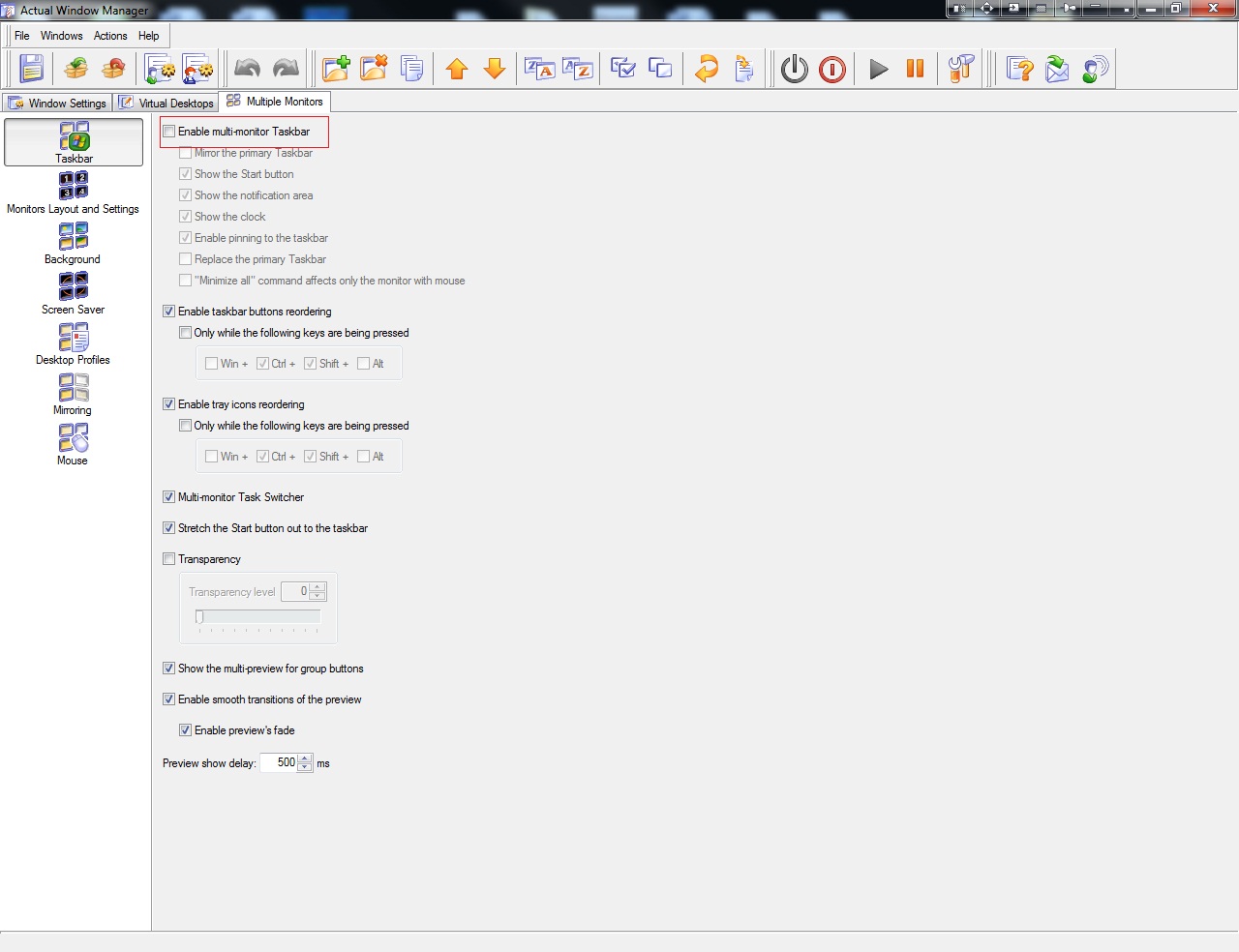Click the red circular stop power icon
This screenshot has height=952, width=1239.
tap(832, 70)
